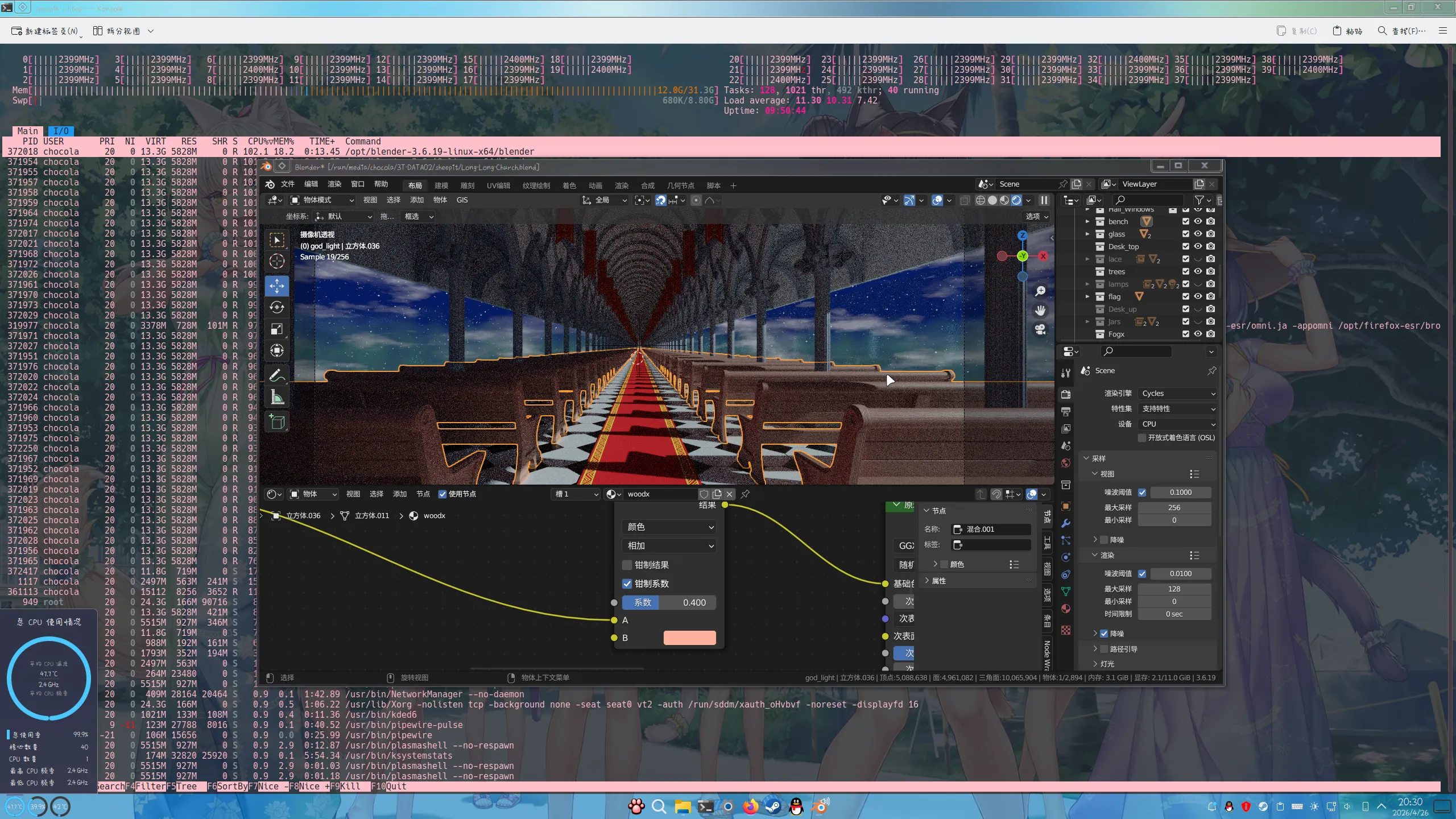Viewport: 1456px width, 819px height.
Task: Pause the viewport render preview
Action: click(1044, 200)
